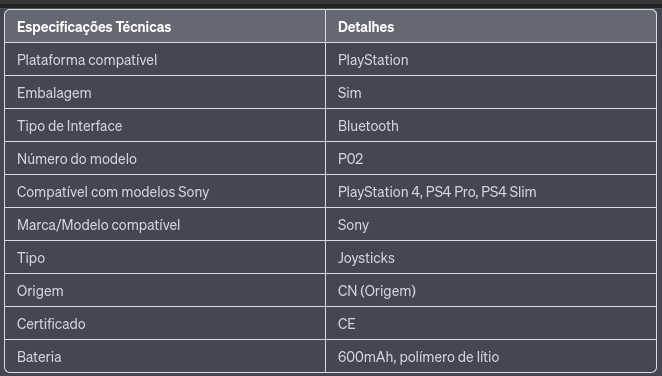662x376 pixels.
Task: Select the Origem row label
Action: click(x=165, y=290)
